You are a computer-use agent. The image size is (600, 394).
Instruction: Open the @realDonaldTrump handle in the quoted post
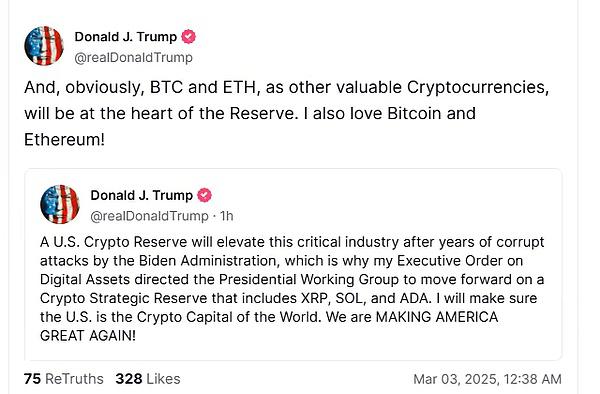click(x=150, y=216)
